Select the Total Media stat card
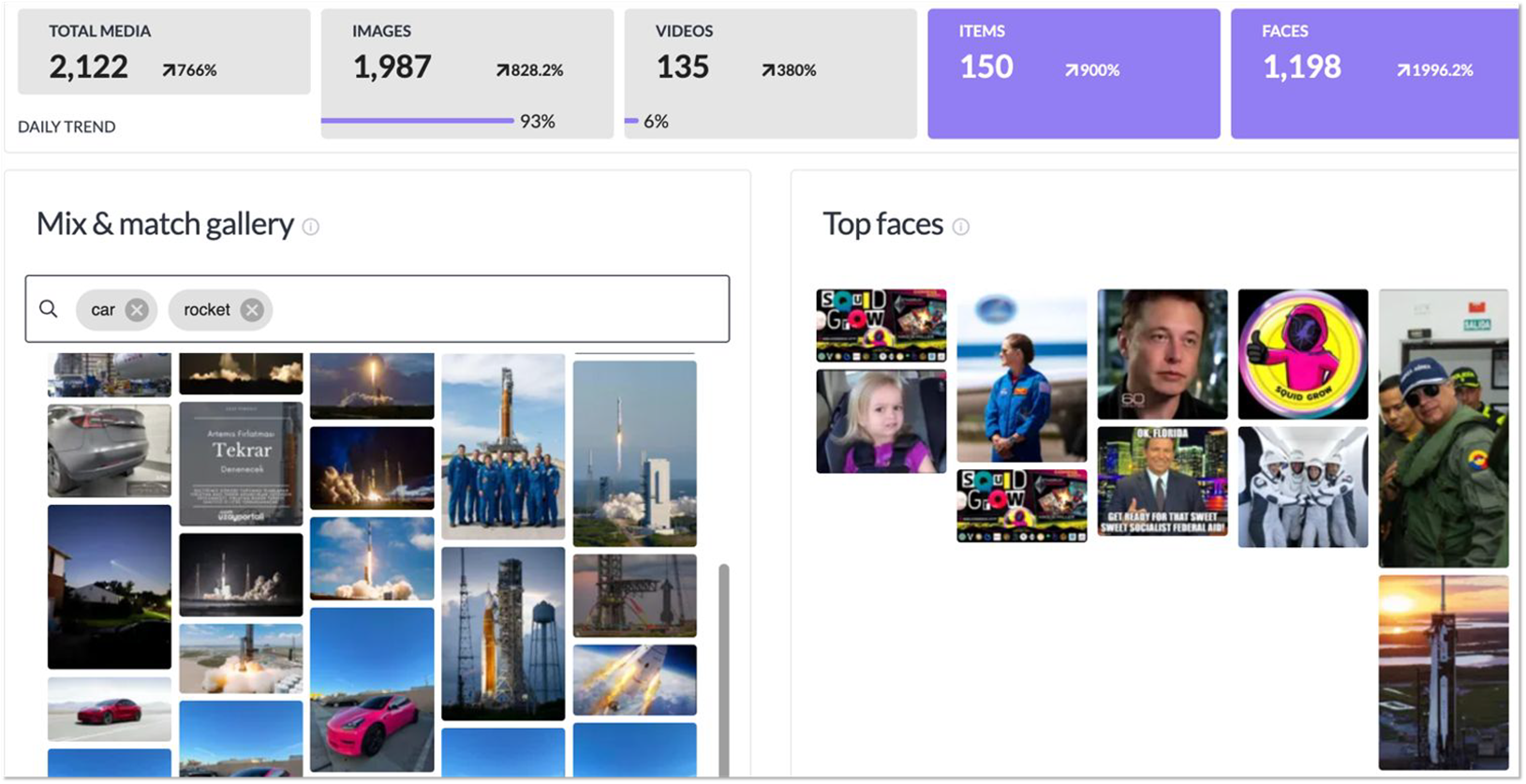This screenshot has width=1526, height=784. click(164, 52)
